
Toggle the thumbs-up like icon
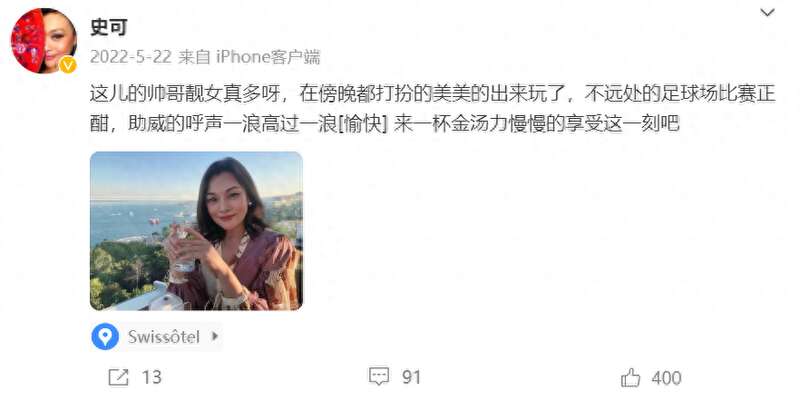[631, 378]
